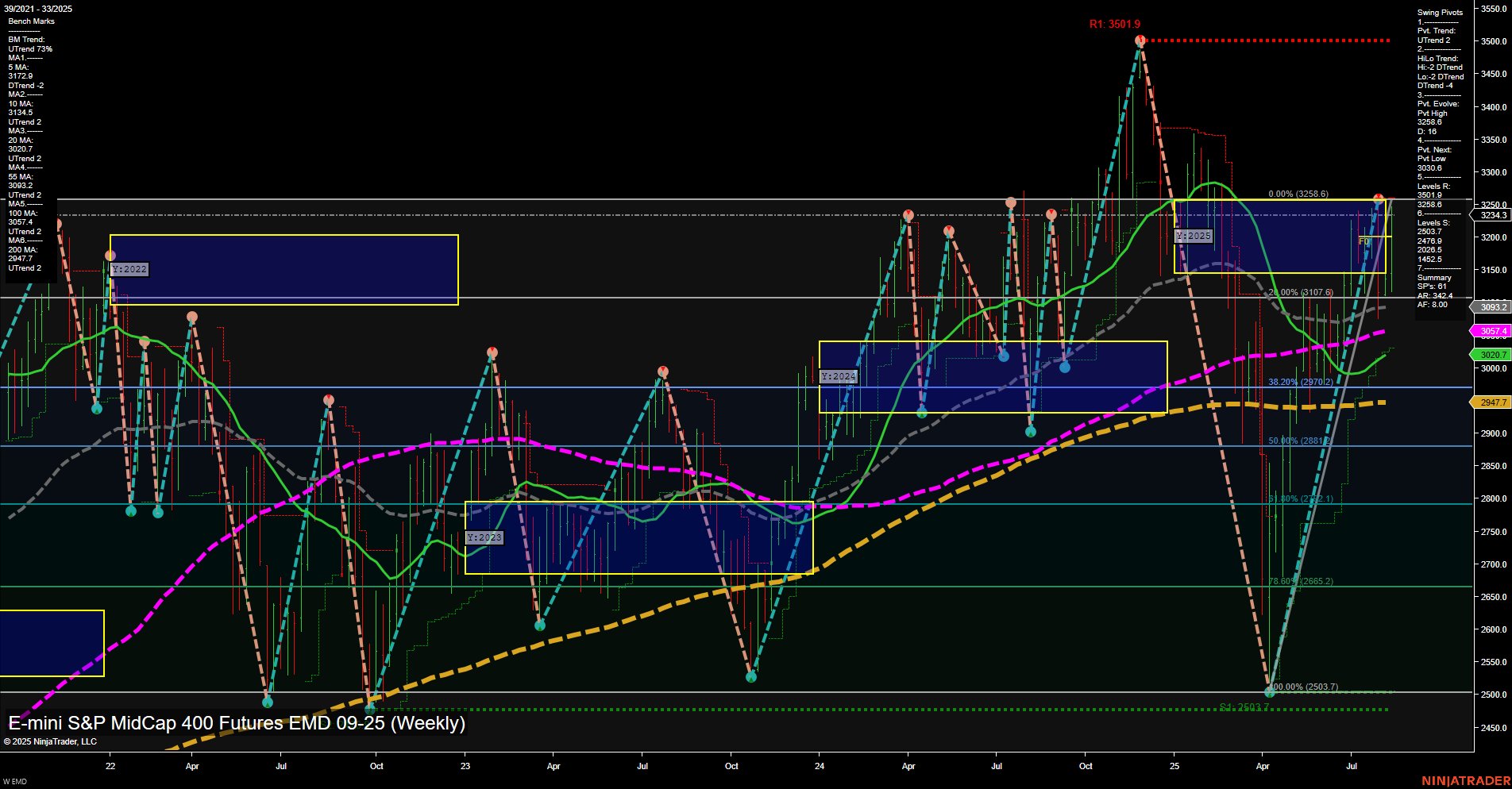Click the green 3020.7 price marker

click(x=1491, y=355)
